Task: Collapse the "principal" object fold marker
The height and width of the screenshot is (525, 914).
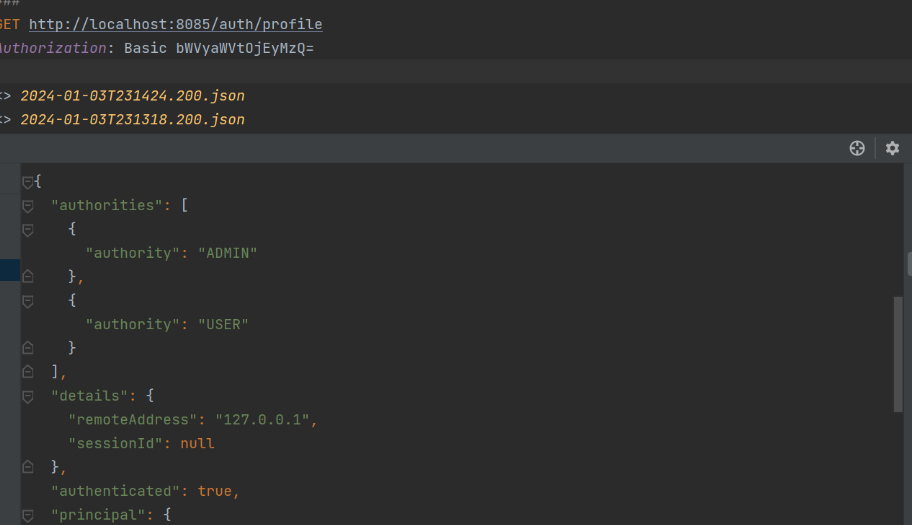Action: (27, 515)
